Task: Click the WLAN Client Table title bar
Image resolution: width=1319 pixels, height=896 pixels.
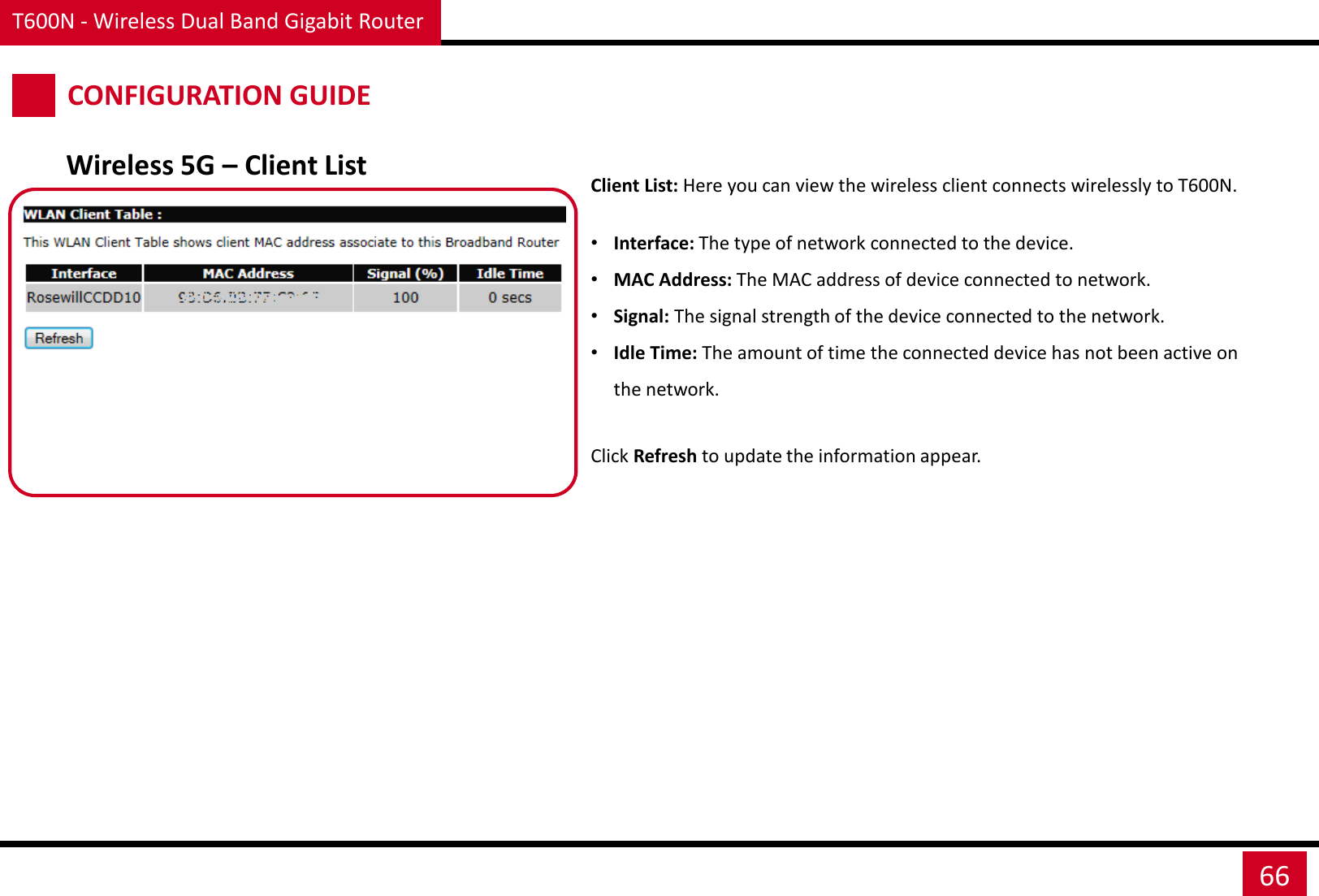Action: pyautogui.click(x=294, y=214)
